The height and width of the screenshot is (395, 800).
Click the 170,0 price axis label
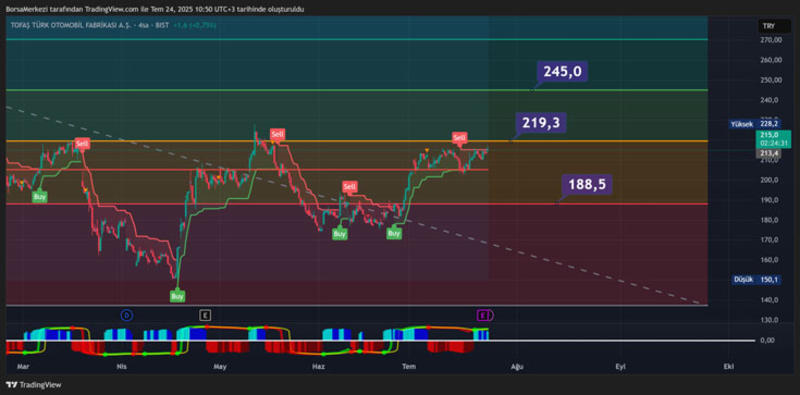coord(769,240)
